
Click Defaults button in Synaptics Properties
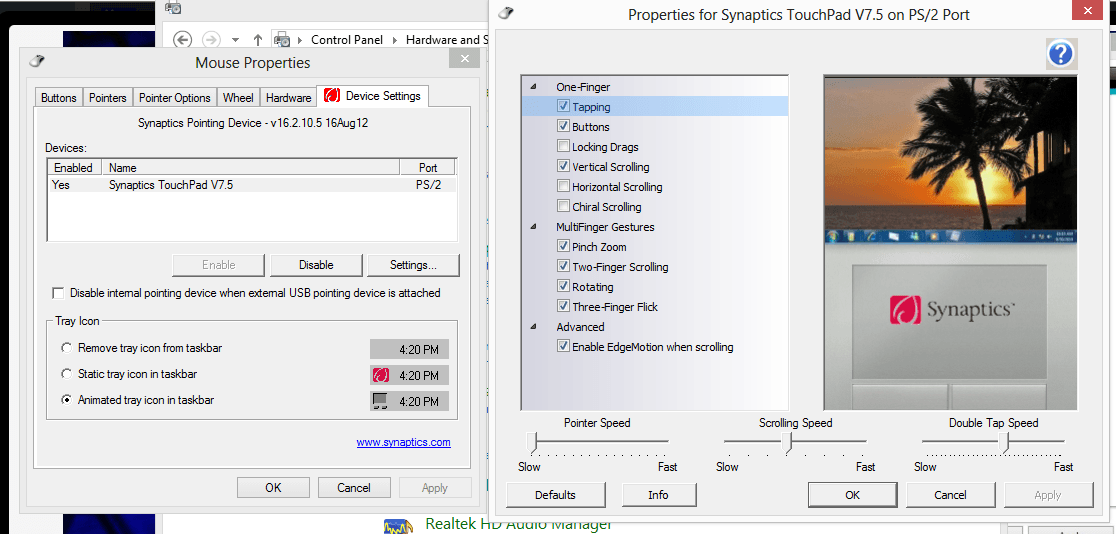[555, 495]
